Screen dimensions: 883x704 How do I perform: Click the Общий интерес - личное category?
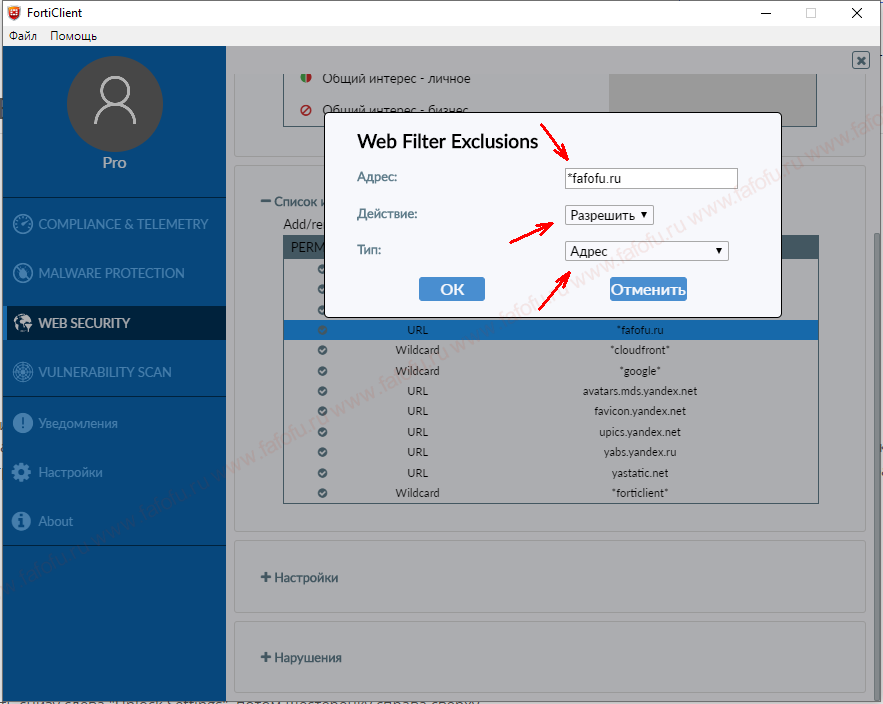point(396,78)
